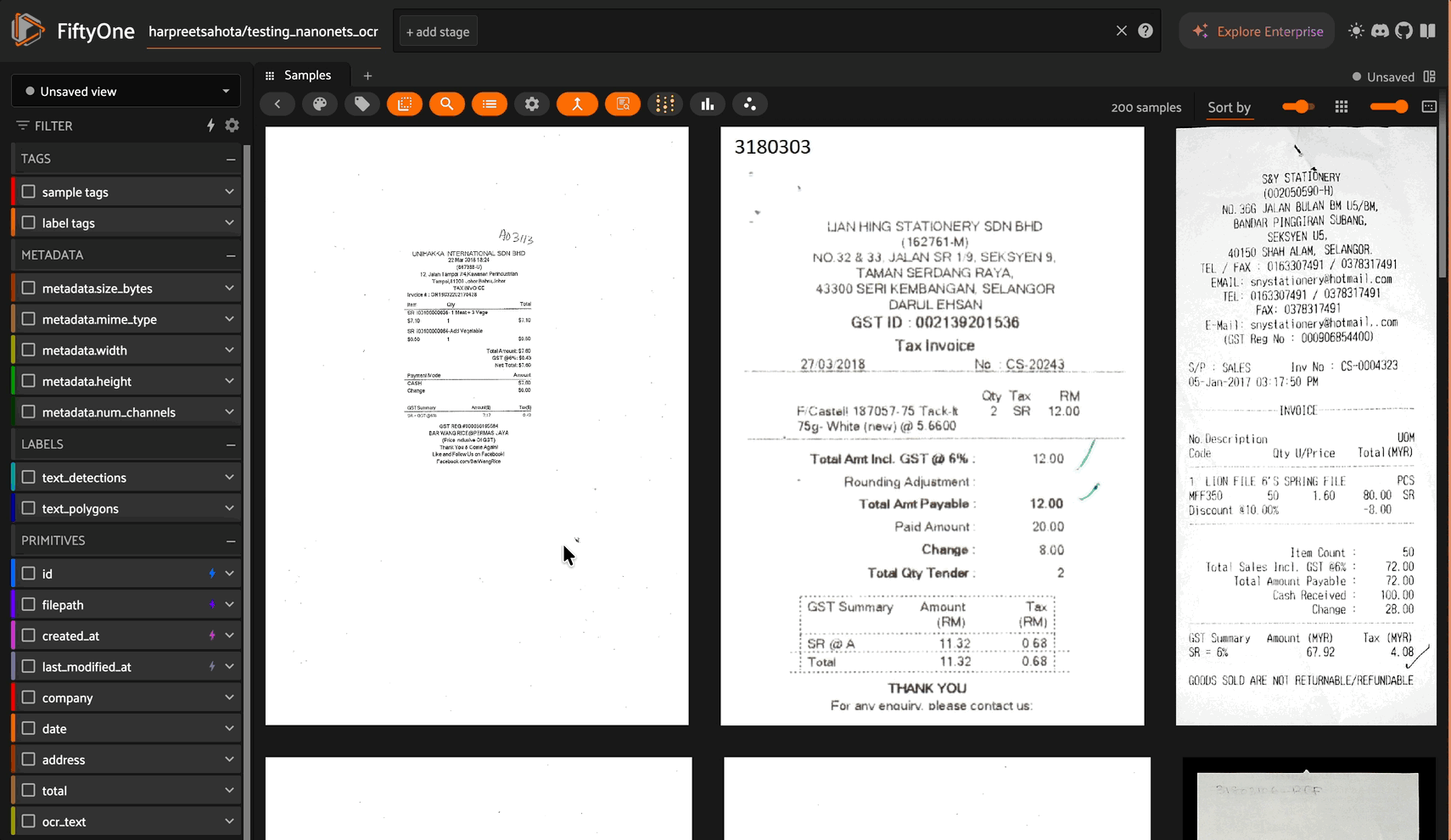Click the lightning icon in the FILTER header
This screenshot has width=1451, height=840.
[x=210, y=126]
